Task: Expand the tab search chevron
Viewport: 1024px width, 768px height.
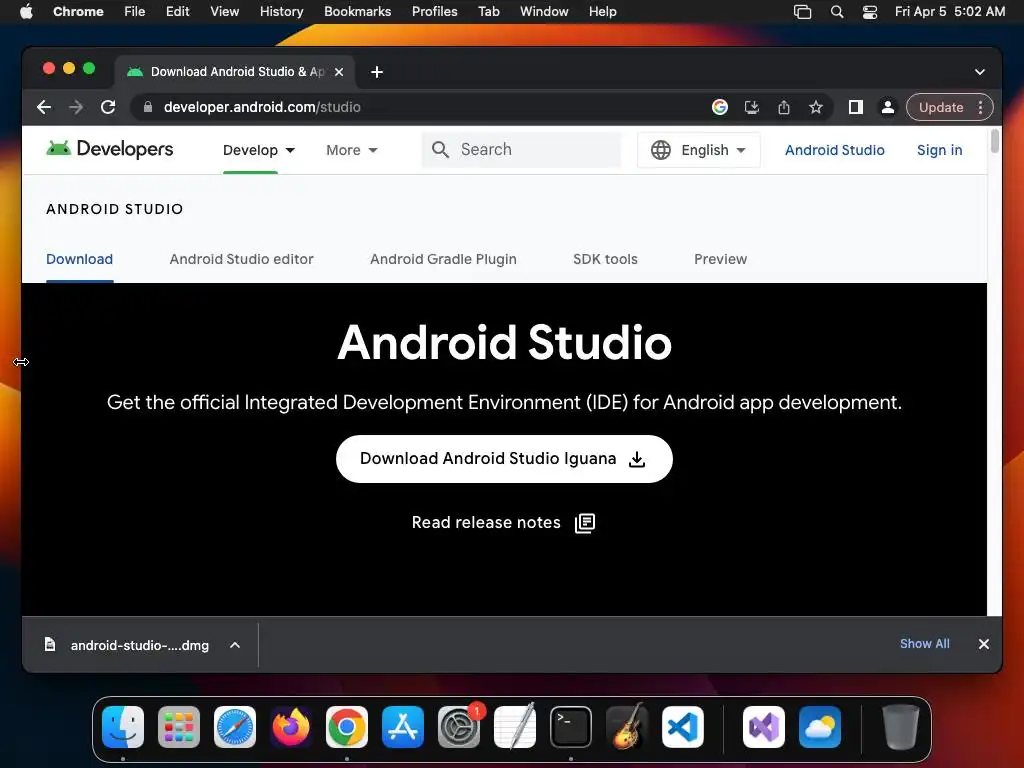Action: 980,72
